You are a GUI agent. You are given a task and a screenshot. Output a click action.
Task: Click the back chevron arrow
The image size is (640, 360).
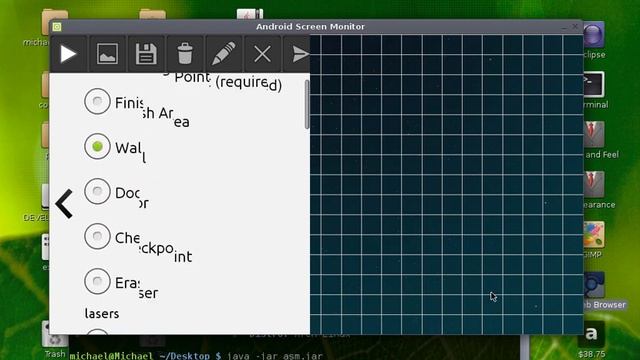point(64,203)
